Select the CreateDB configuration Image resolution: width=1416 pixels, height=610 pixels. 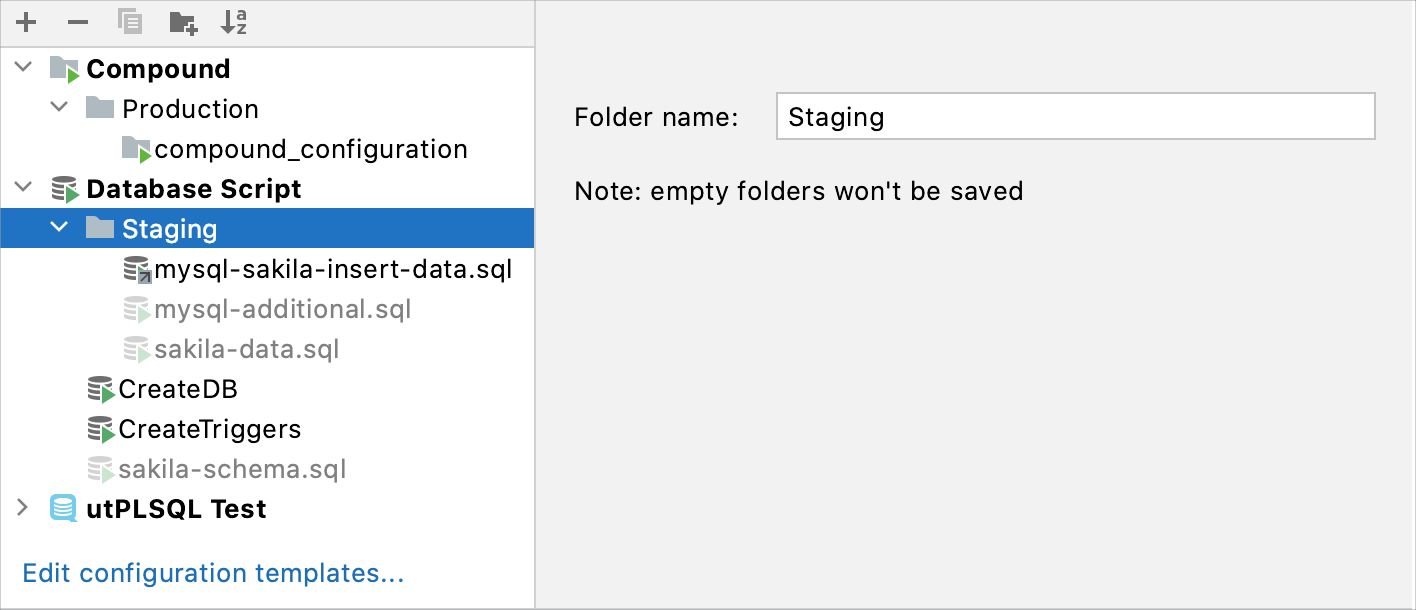177,389
